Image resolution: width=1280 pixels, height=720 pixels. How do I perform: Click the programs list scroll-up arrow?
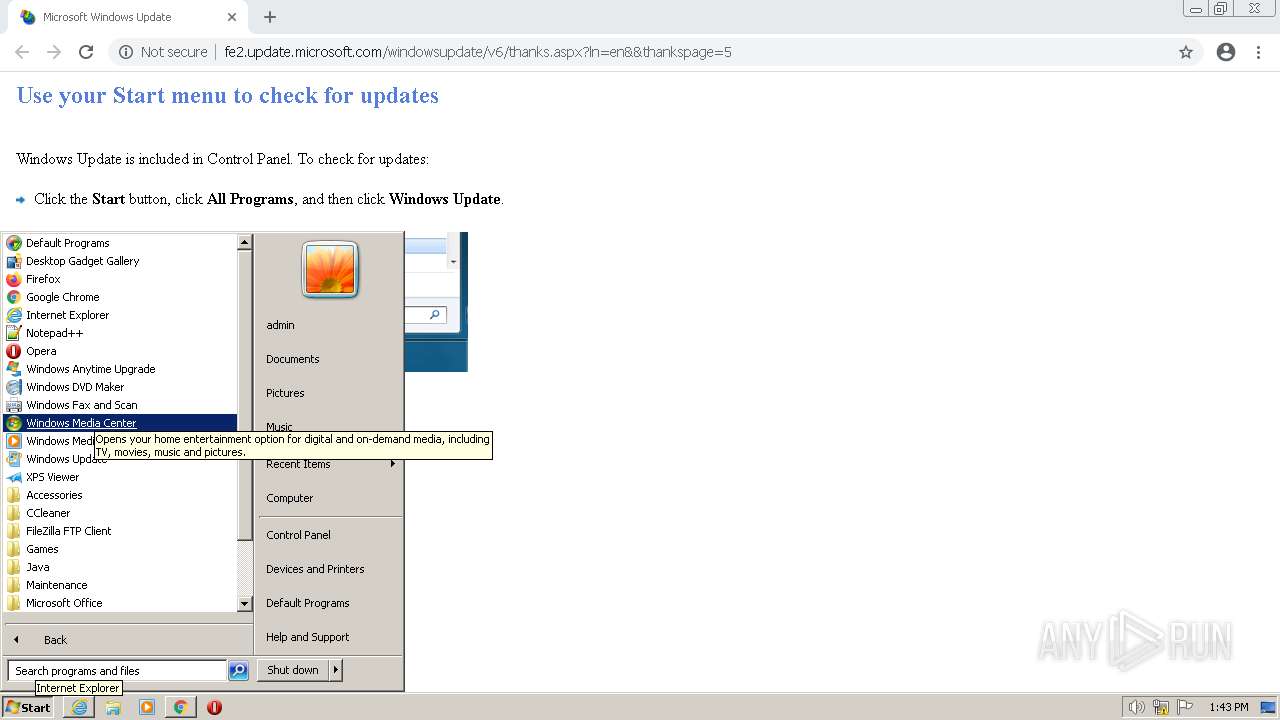pos(245,242)
